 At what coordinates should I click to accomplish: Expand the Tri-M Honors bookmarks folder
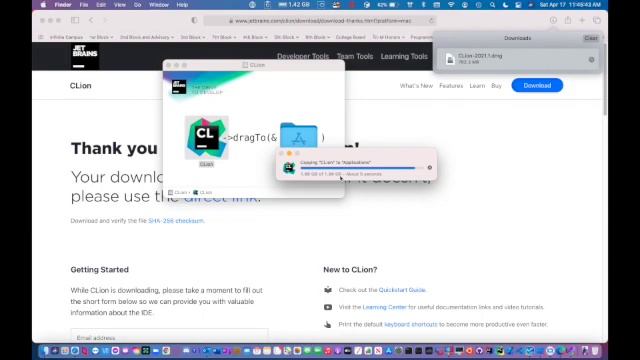click(388, 37)
